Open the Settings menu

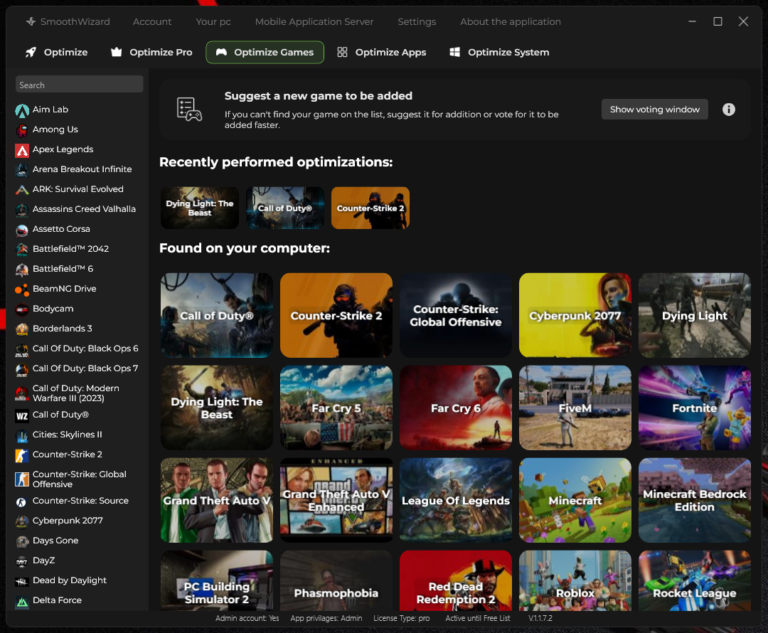416,22
